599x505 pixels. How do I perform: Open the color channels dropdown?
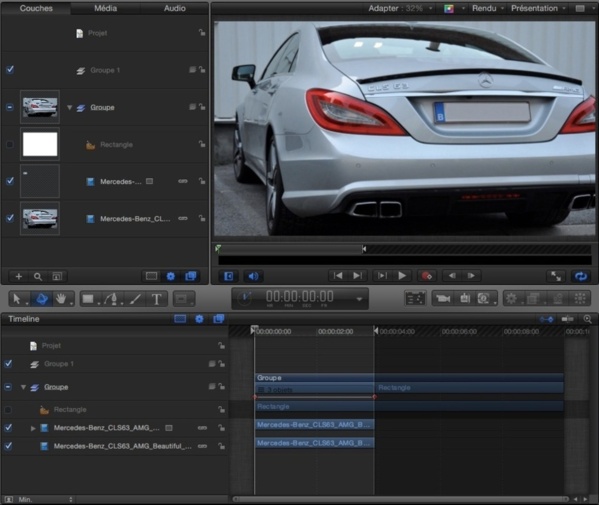point(454,8)
